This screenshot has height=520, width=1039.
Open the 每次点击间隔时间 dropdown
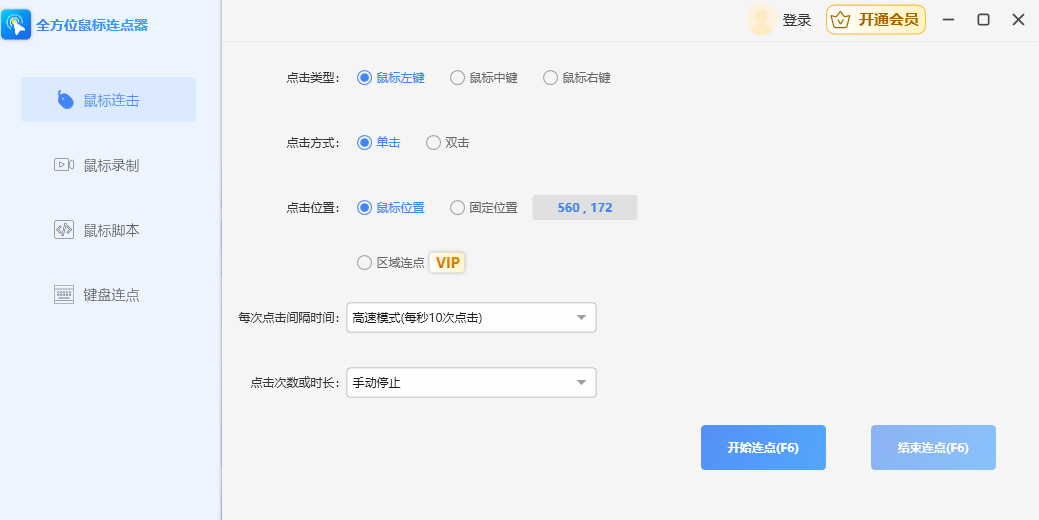tap(471, 318)
